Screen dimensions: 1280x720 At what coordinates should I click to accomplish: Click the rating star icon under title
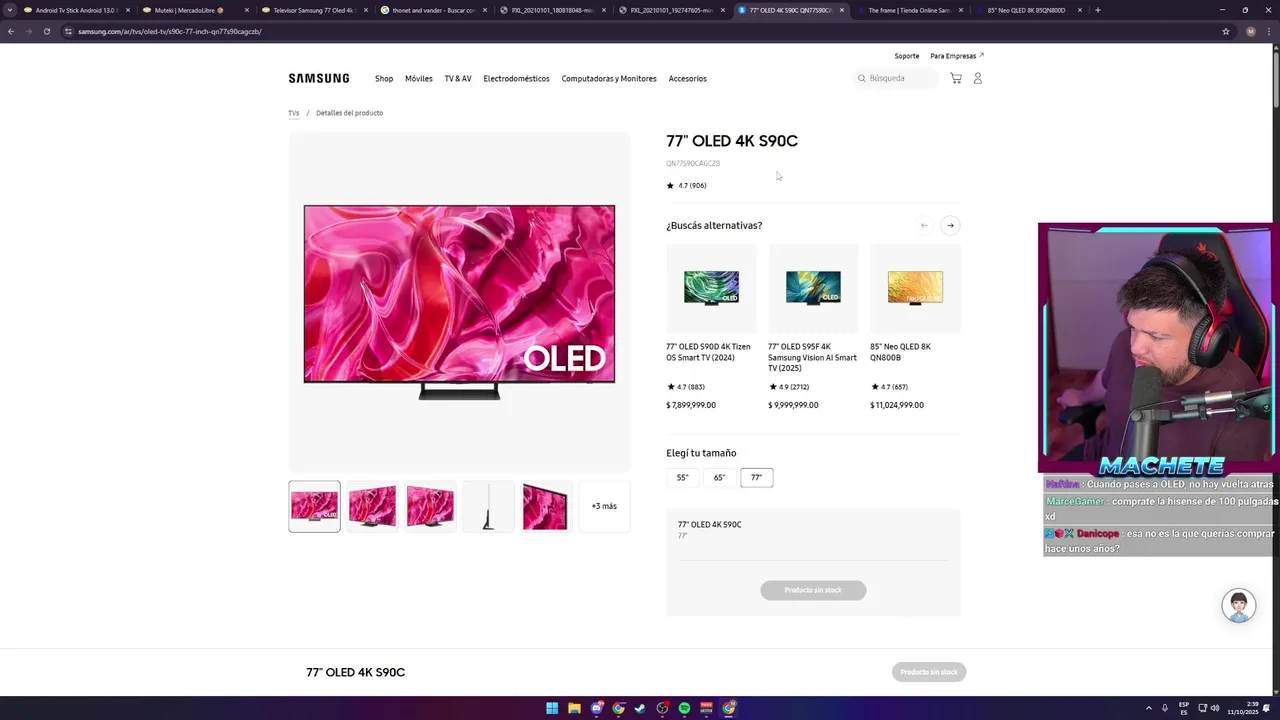[x=670, y=185]
